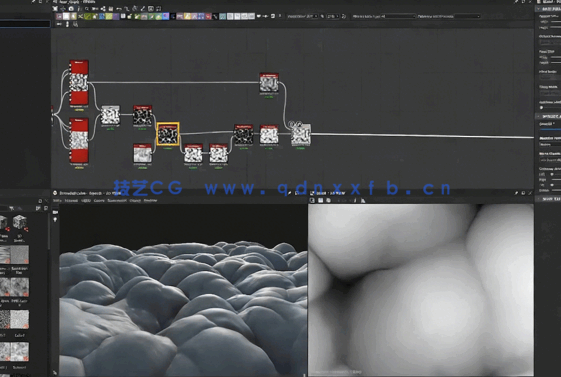Collapse the first section header in the properties panel
561x377 pixels.
[x=548, y=9]
